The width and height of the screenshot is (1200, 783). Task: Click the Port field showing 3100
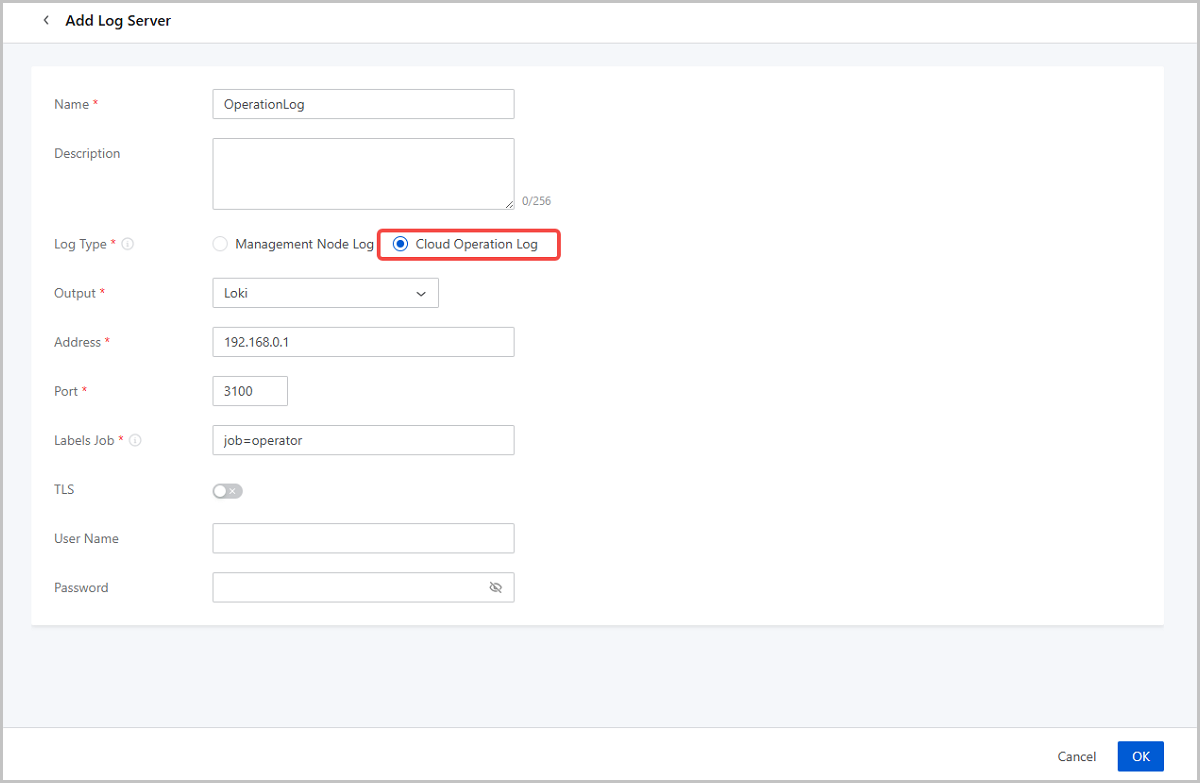point(250,391)
